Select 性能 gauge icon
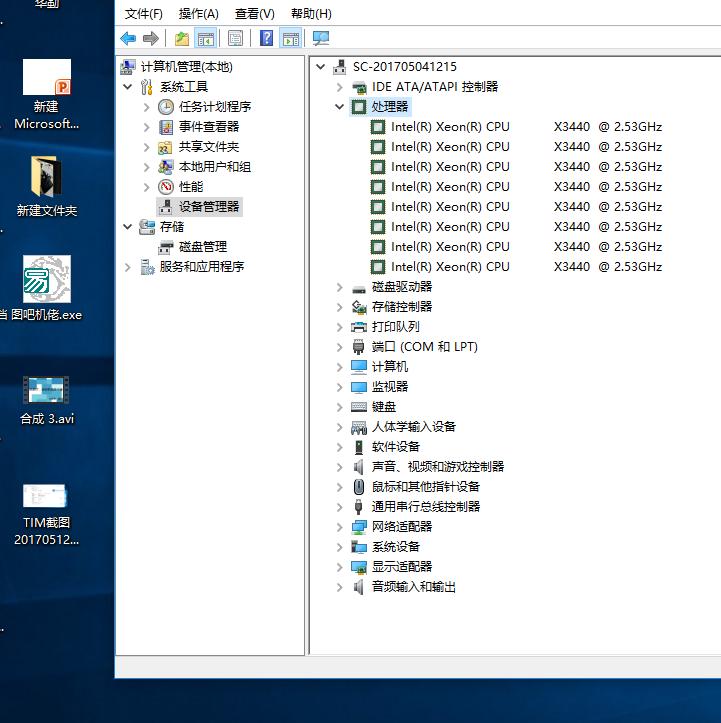Viewport: 721px width, 723px height. pos(165,187)
